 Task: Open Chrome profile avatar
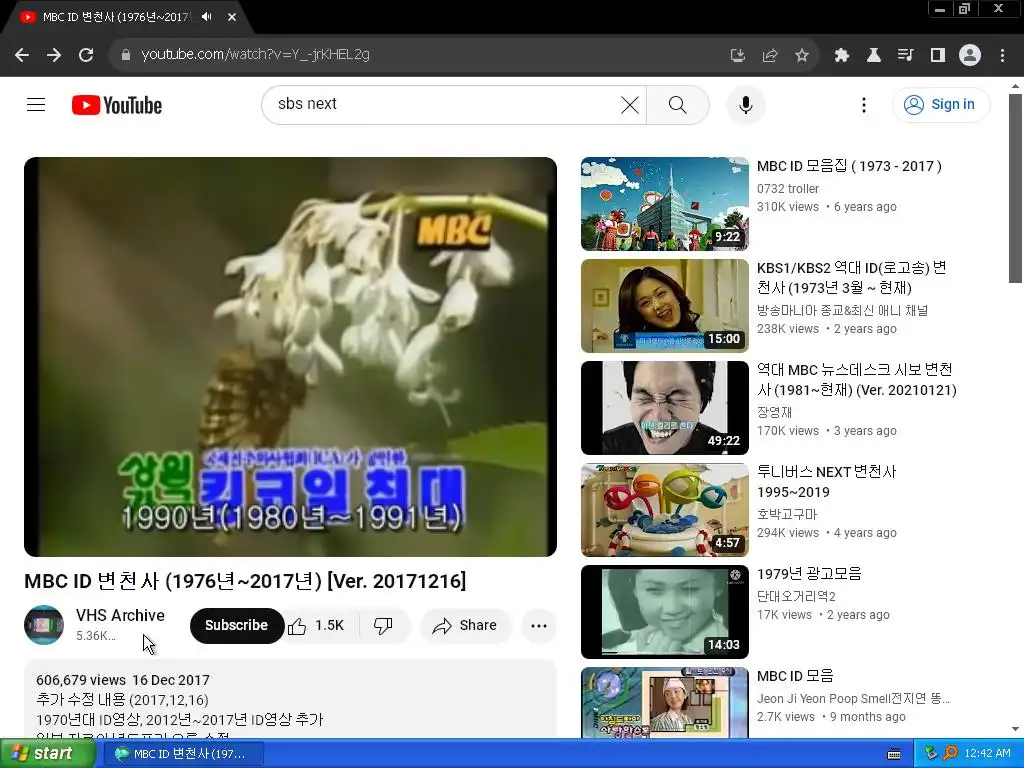tap(970, 55)
